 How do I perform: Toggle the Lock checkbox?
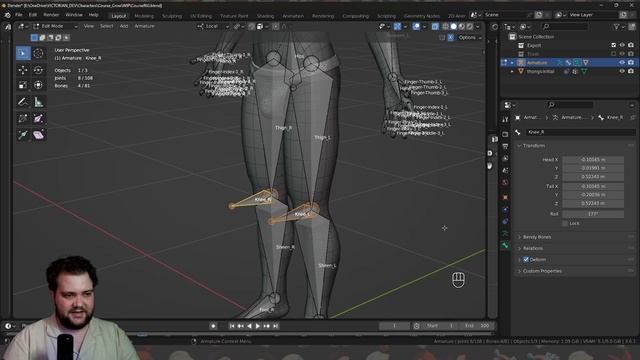pyautogui.click(x=565, y=223)
